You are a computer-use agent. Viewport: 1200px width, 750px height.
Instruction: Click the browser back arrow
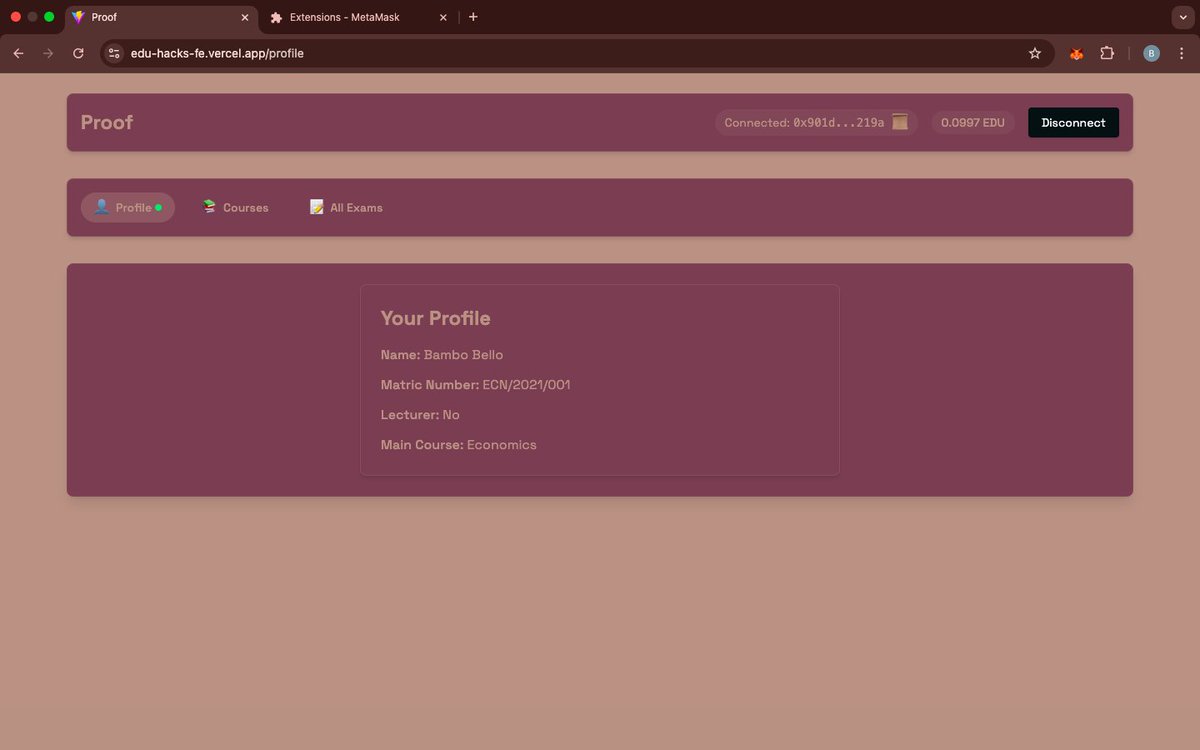pyautogui.click(x=18, y=53)
